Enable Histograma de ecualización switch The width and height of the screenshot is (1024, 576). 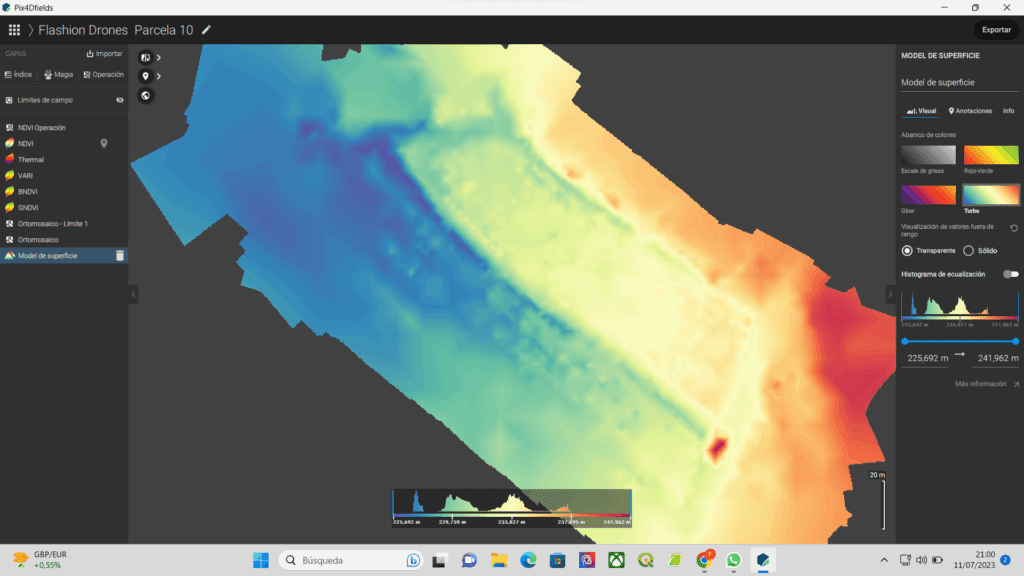click(1011, 274)
